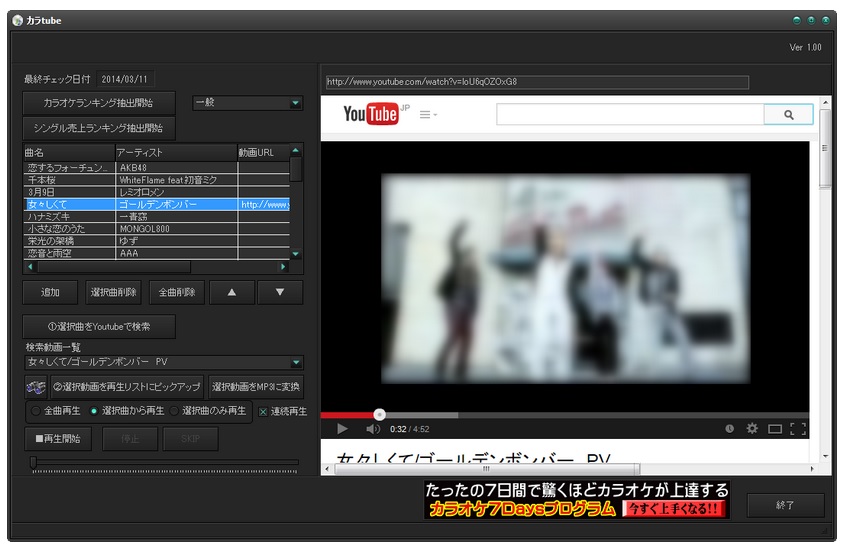
Task: Click the binoculars search icon
Action: [x=36, y=387]
